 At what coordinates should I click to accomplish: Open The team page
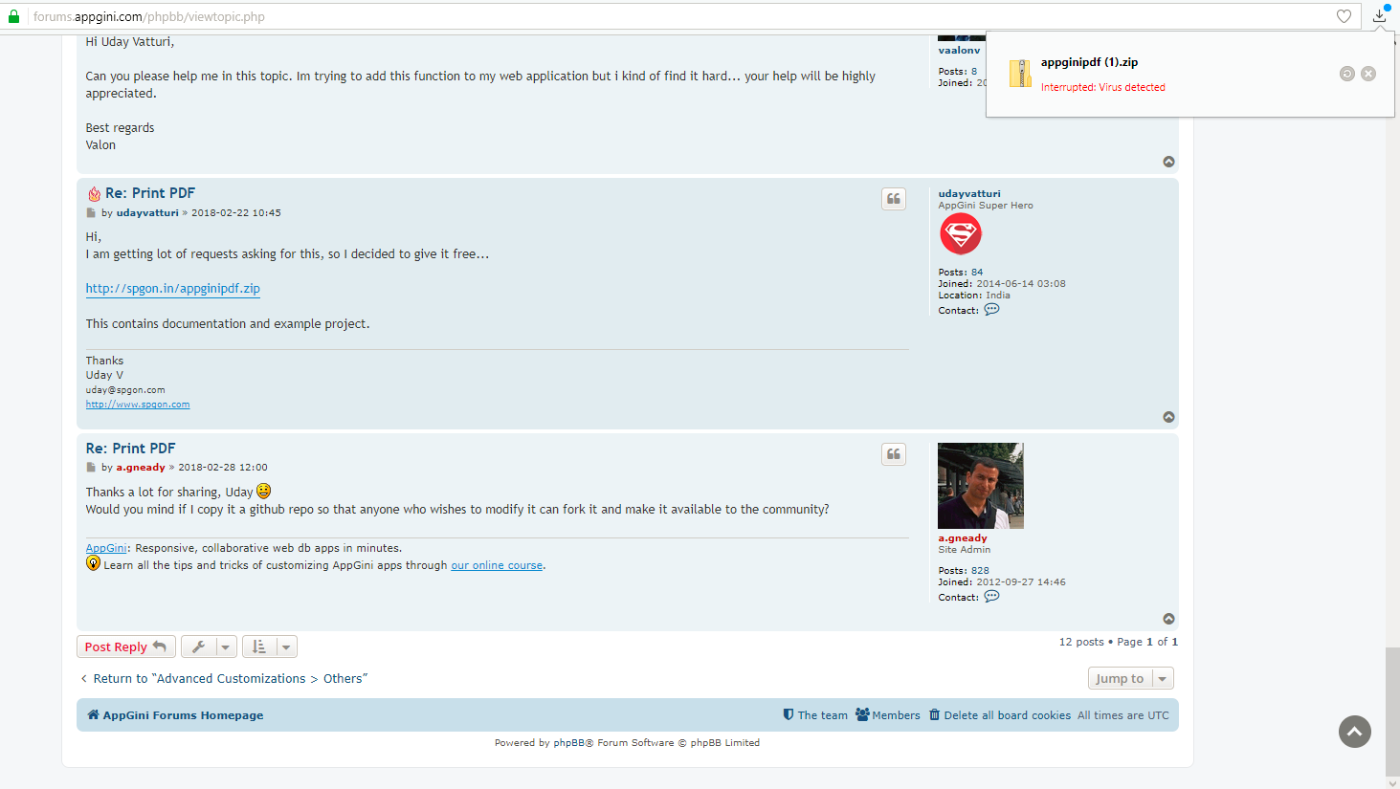coord(815,715)
